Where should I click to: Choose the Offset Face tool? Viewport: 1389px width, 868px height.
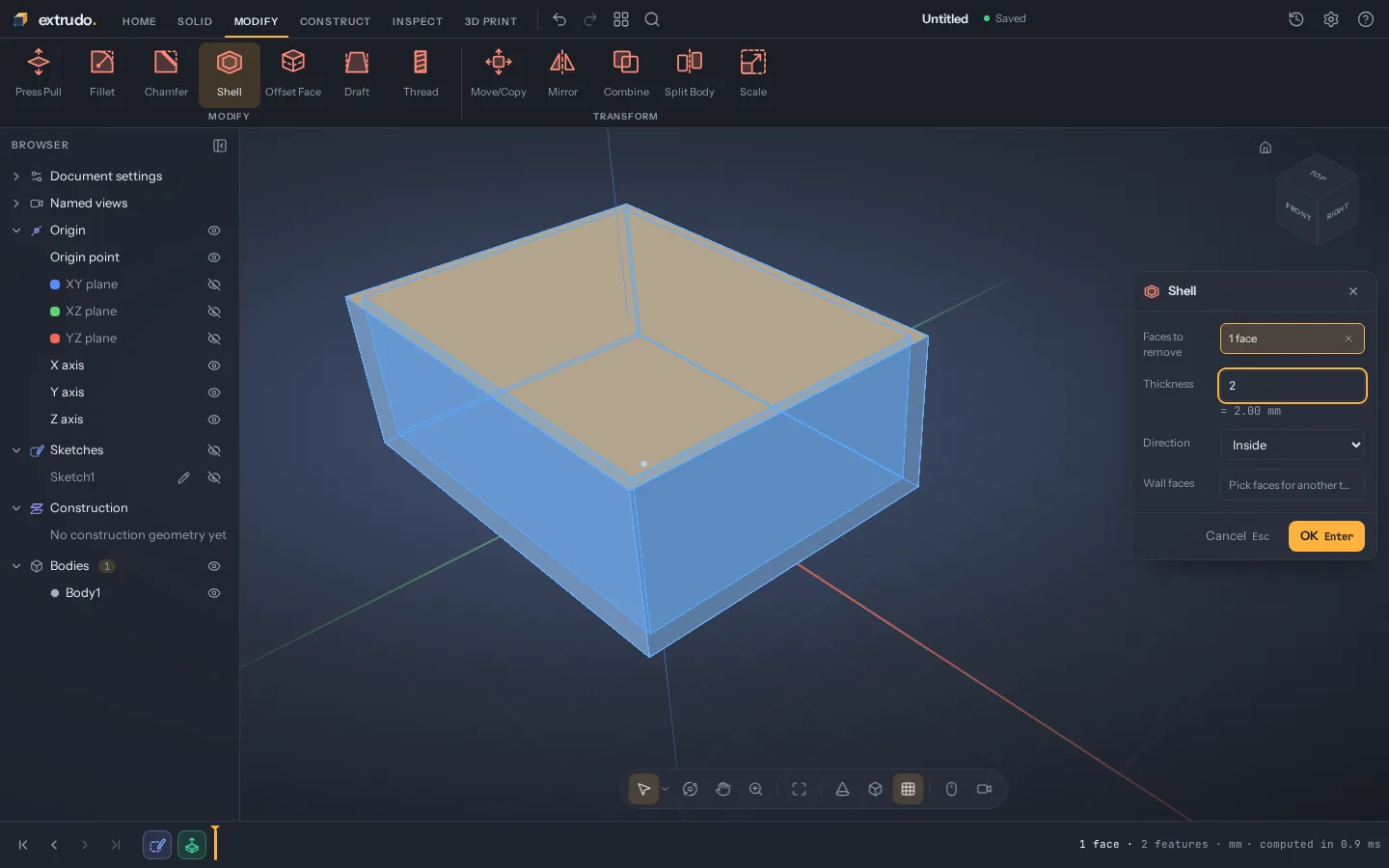pos(293,74)
